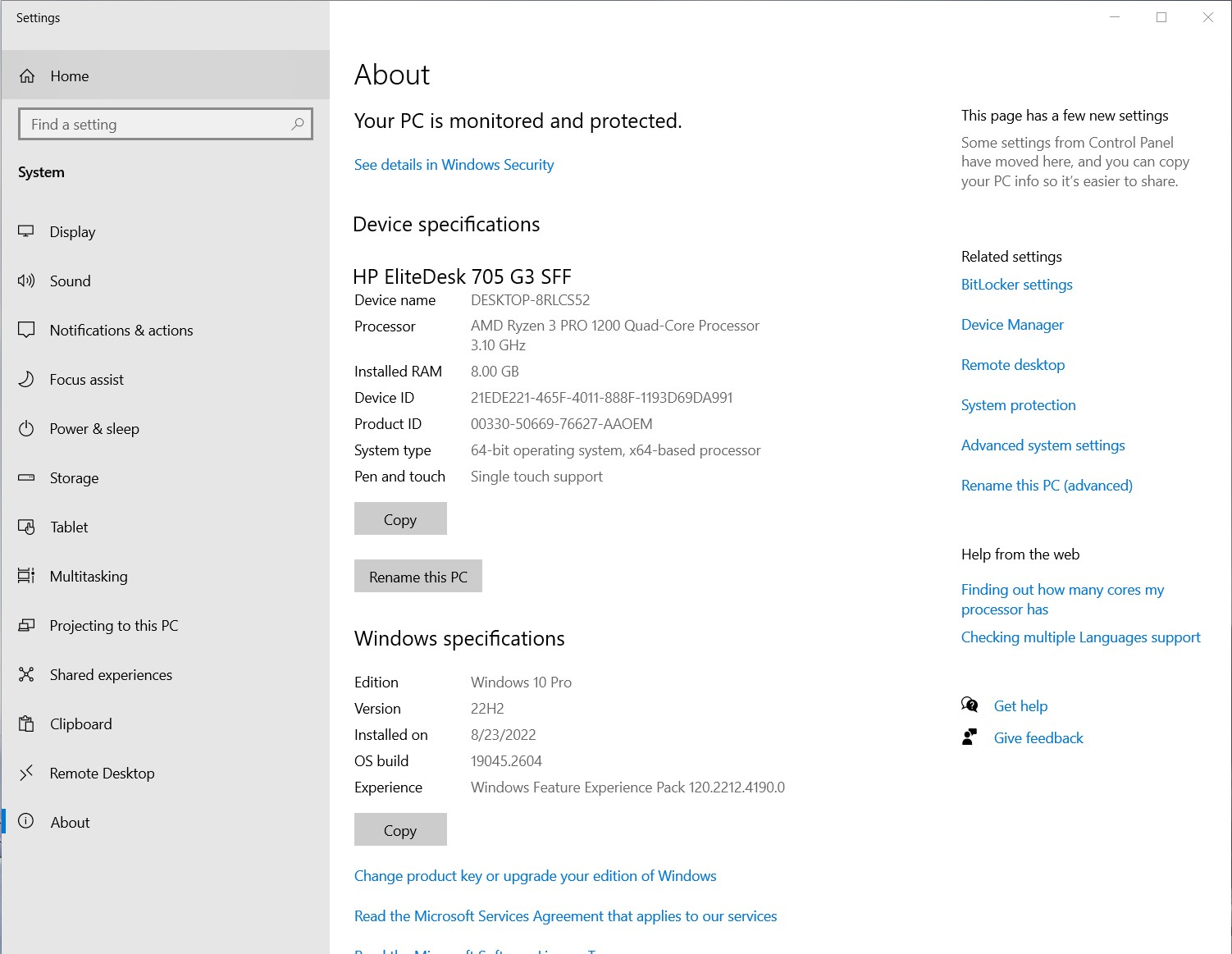
Task: Copy the device specifications
Action: (x=400, y=519)
